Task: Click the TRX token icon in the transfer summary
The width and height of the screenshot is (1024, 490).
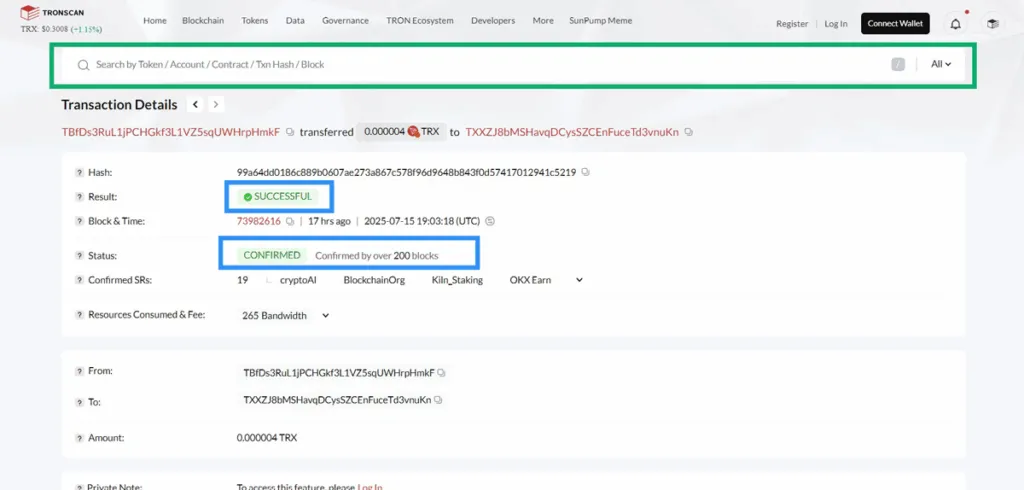Action: tap(413, 132)
